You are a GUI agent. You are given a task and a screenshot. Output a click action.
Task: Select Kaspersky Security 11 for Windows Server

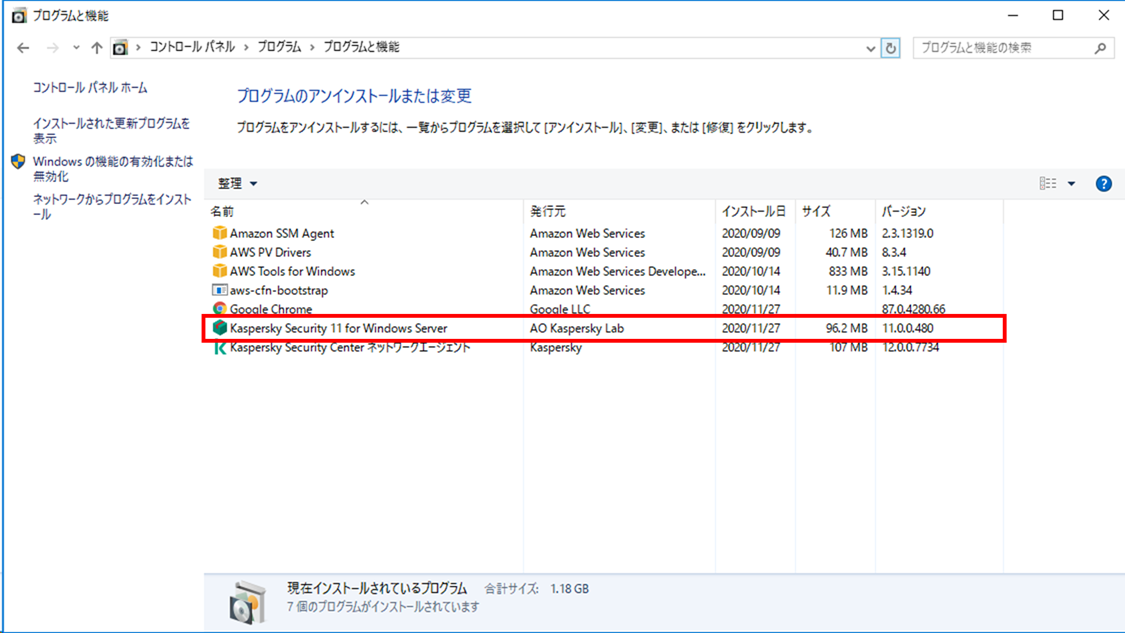(338, 328)
